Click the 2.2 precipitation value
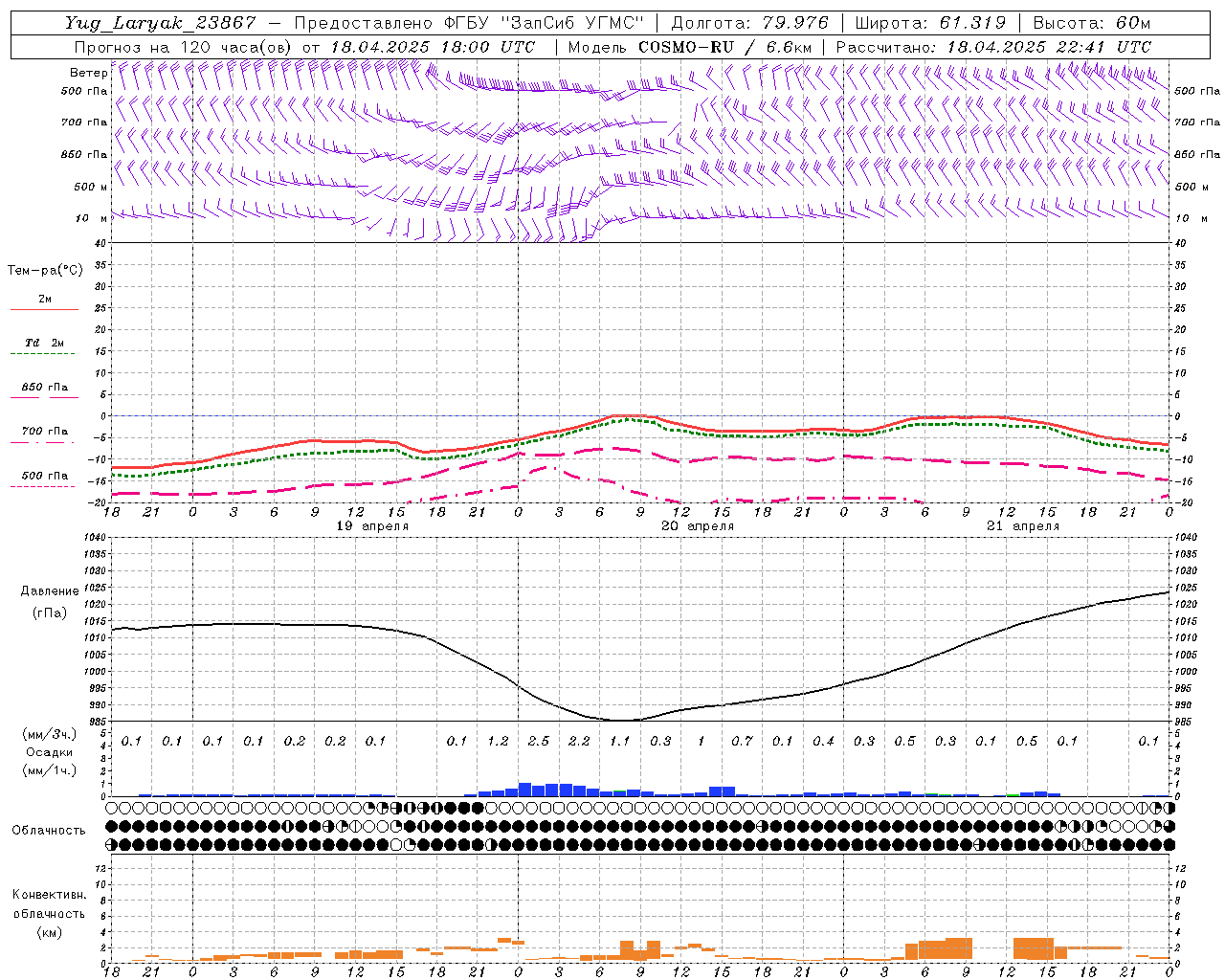 pyautogui.click(x=580, y=741)
